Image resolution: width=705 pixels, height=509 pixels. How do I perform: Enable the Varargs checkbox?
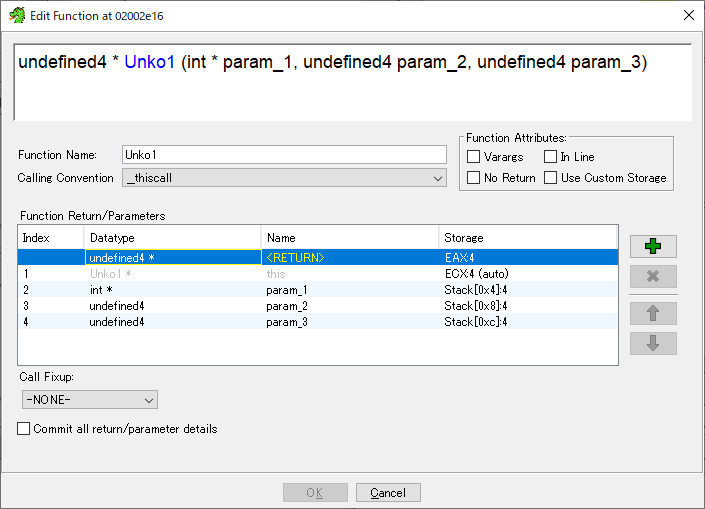(473, 156)
